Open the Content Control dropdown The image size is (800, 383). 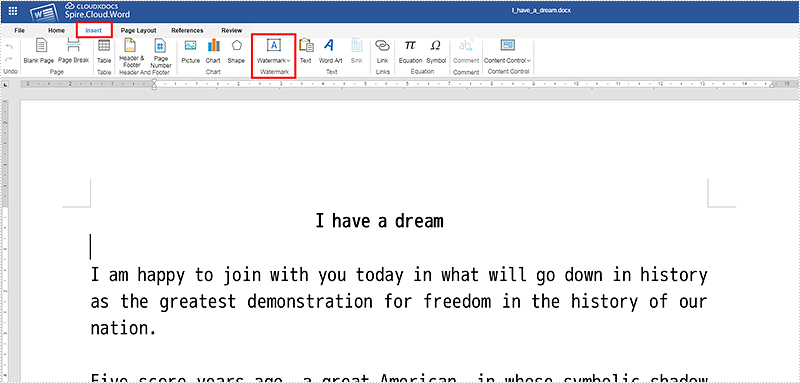point(508,52)
